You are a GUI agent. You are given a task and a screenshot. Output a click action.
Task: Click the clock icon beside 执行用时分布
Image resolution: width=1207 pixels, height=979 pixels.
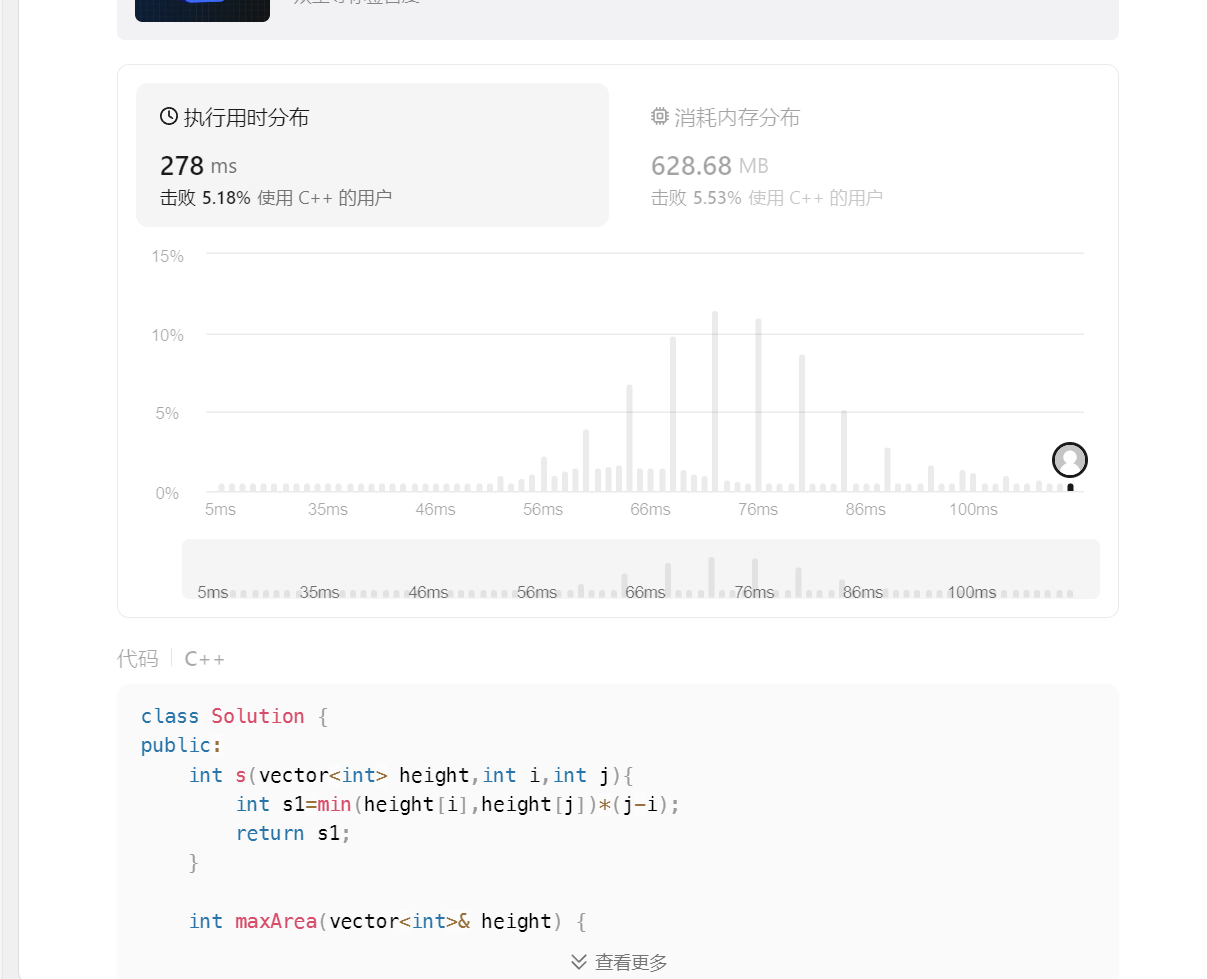pos(169,117)
